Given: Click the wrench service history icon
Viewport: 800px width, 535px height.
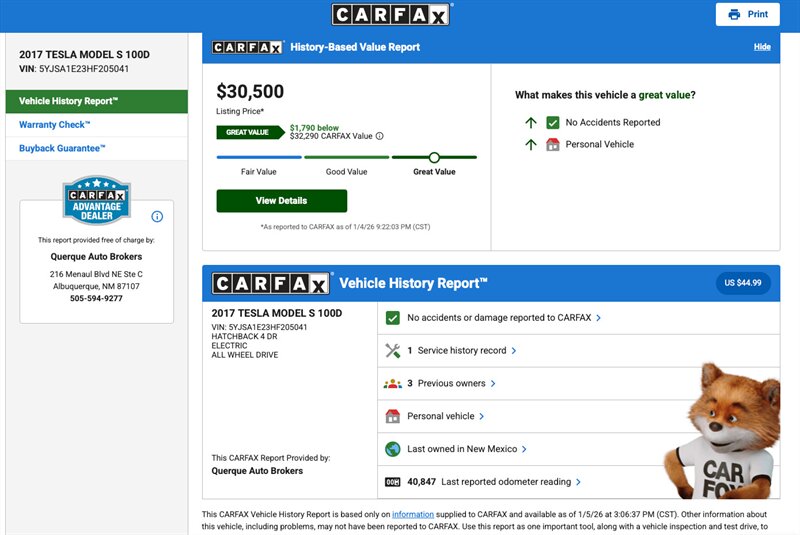Looking at the screenshot, I should tap(392, 351).
